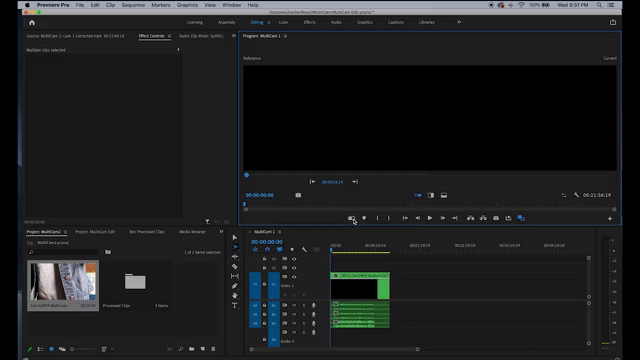
Task: Open Program MultiCam 1 panel menu
Action: click(285, 36)
